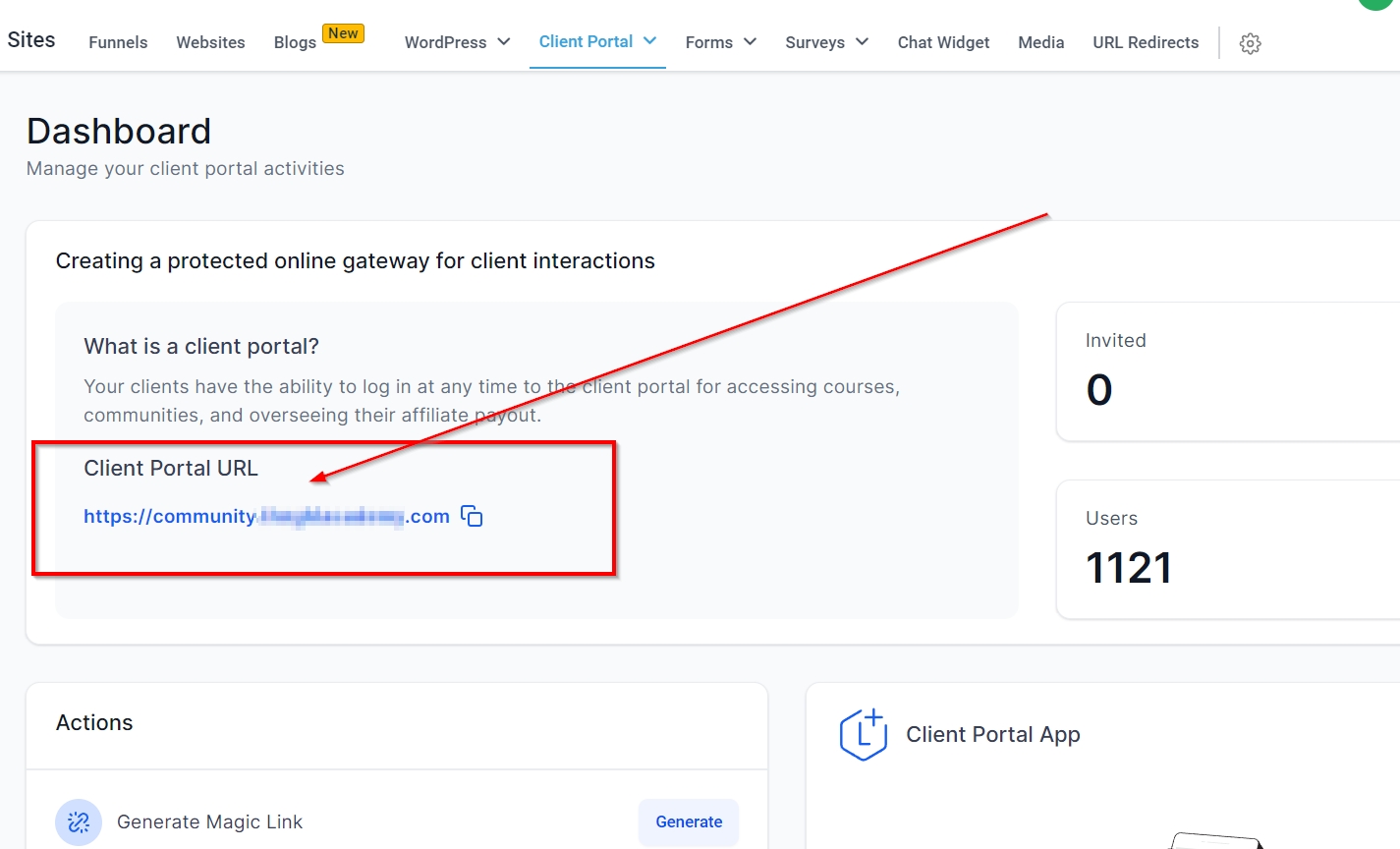
Task: Open the Blogs tab
Action: (295, 42)
